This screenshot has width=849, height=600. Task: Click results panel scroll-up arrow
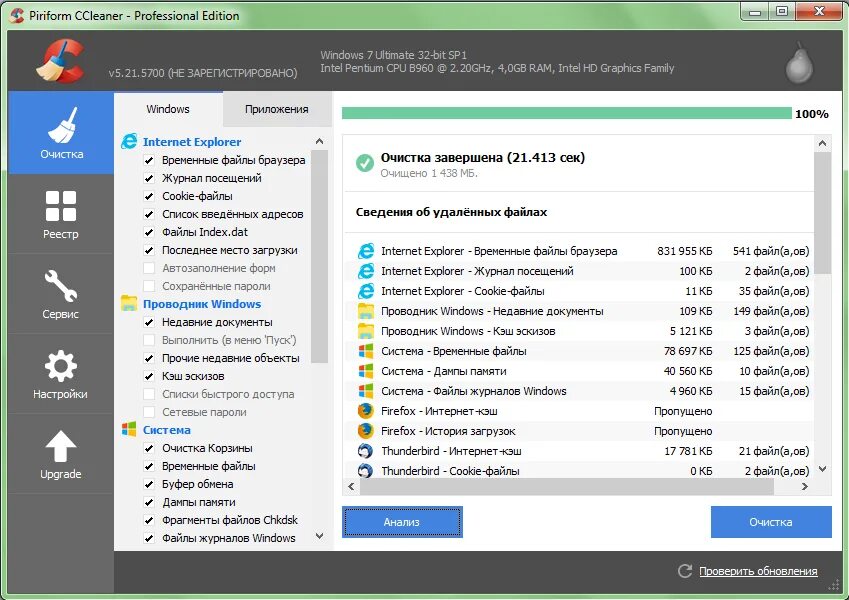[x=822, y=144]
